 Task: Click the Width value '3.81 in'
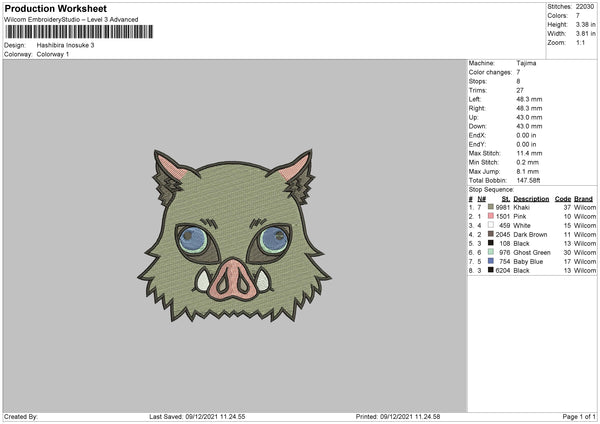(x=585, y=34)
